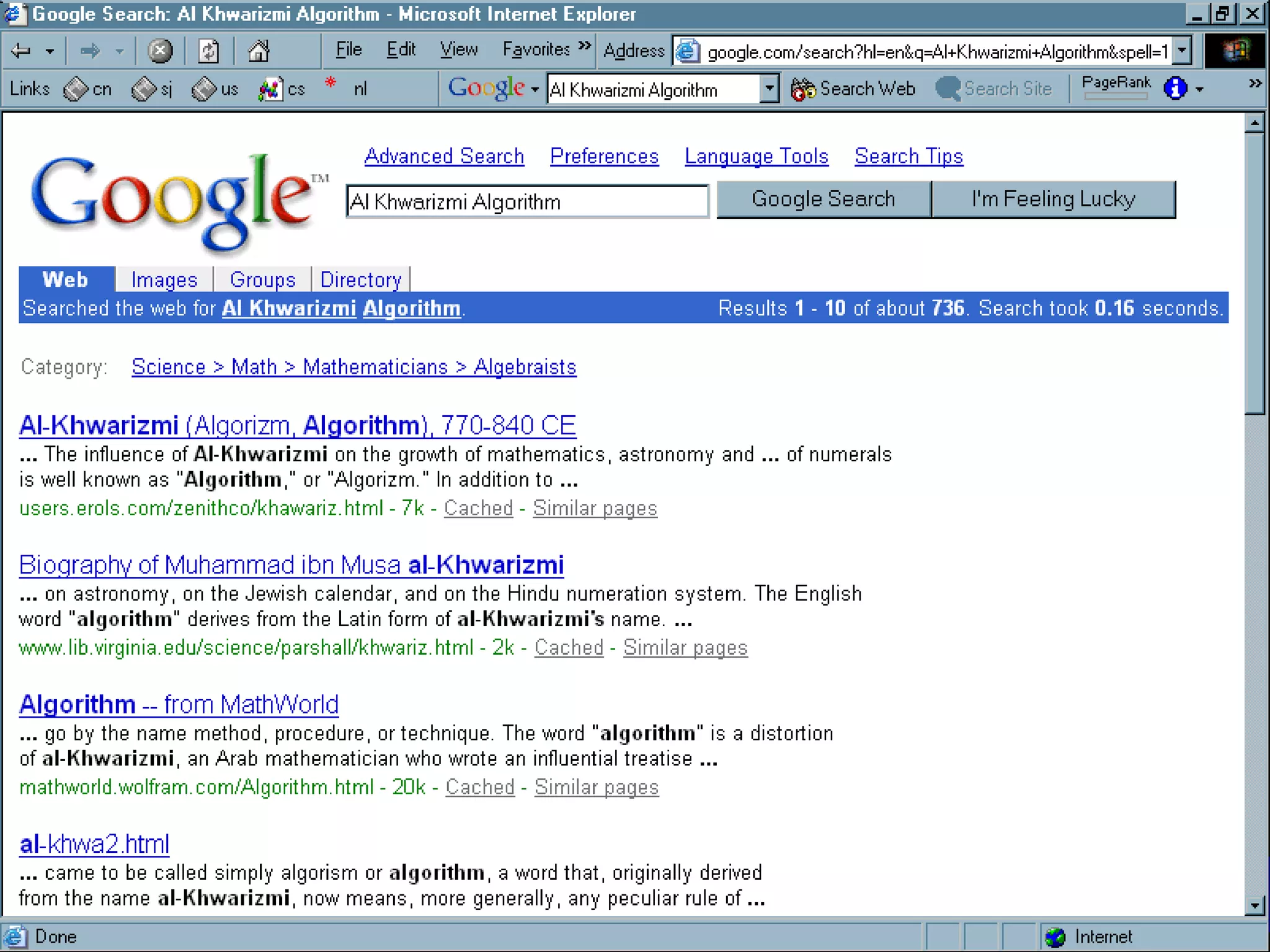The image size is (1270, 952).
Task: Click the Refresh page icon
Action: coord(208,51)
